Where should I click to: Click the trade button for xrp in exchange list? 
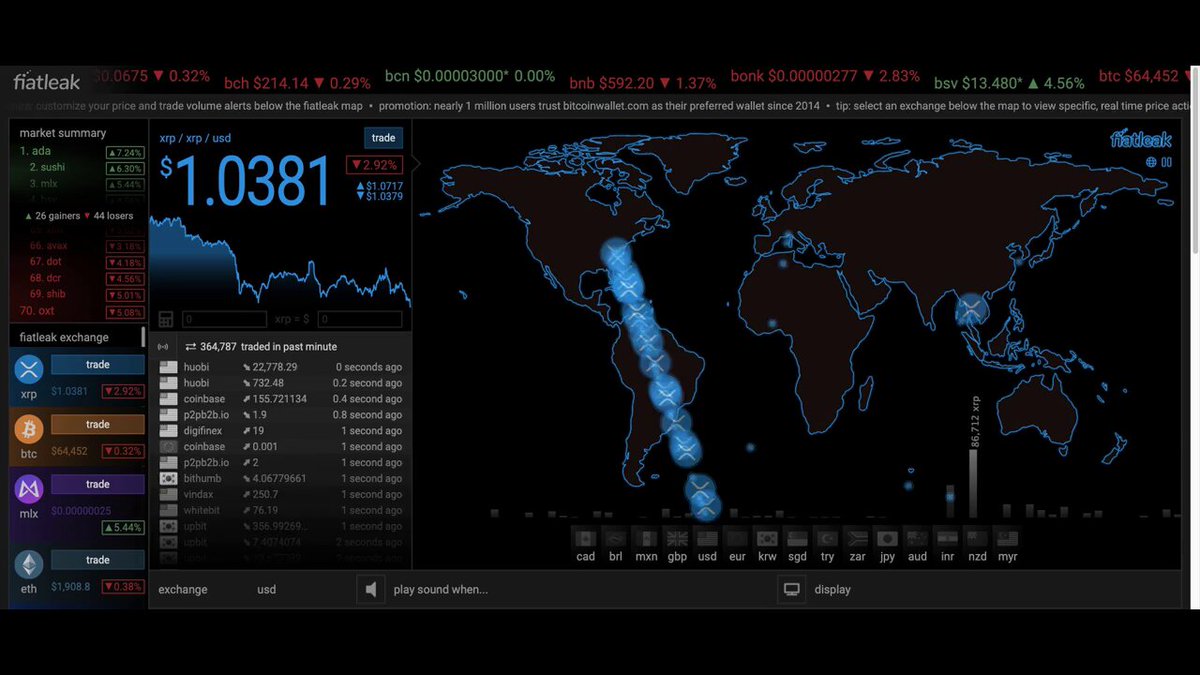pos(98,365)
